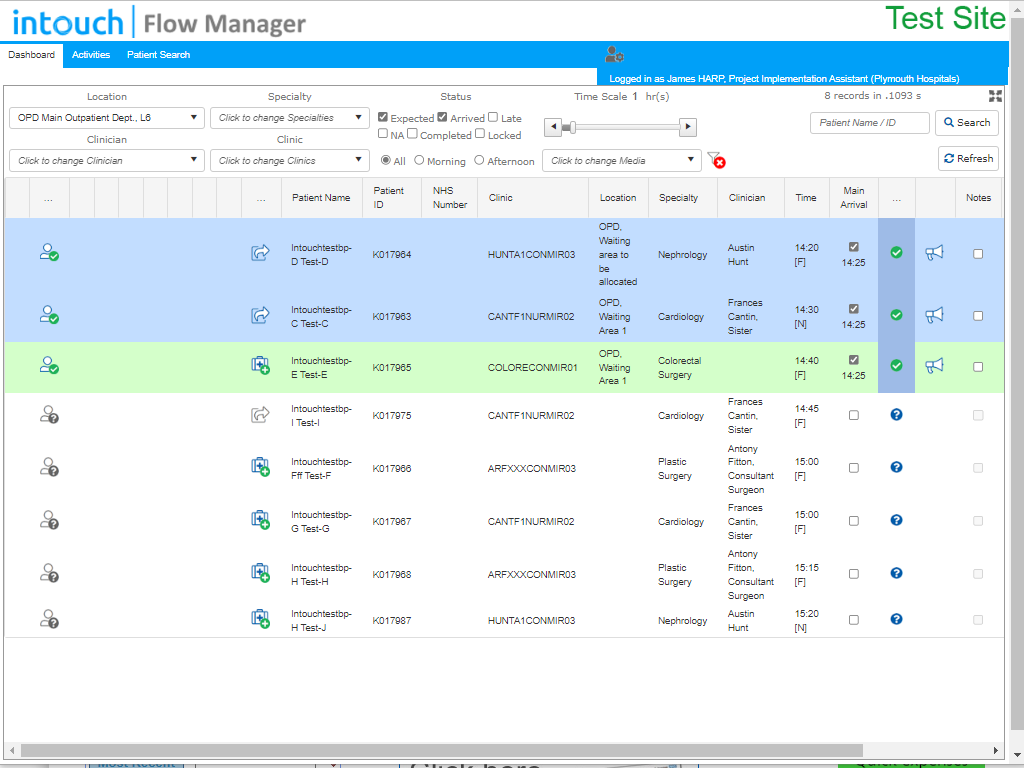The width and height of the screenshot is (1024, 768).
Task: Decrease time scale with left arrow button
Action: (552, 127)
